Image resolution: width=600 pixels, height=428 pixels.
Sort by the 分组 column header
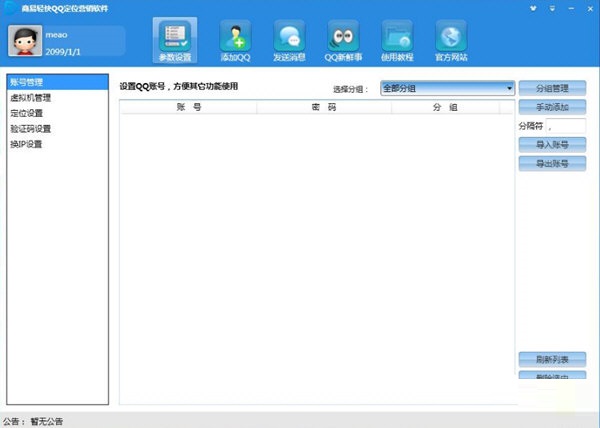click(x=445, y=107)
